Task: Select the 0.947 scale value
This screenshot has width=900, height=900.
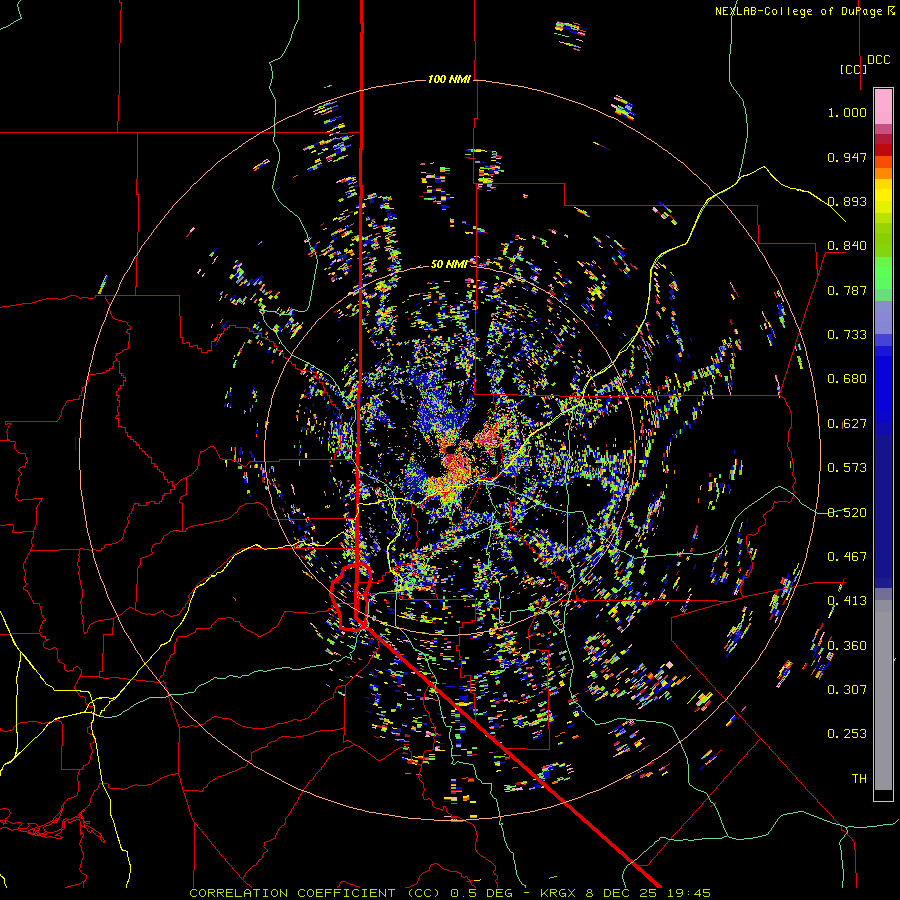Action: point(847,157)
